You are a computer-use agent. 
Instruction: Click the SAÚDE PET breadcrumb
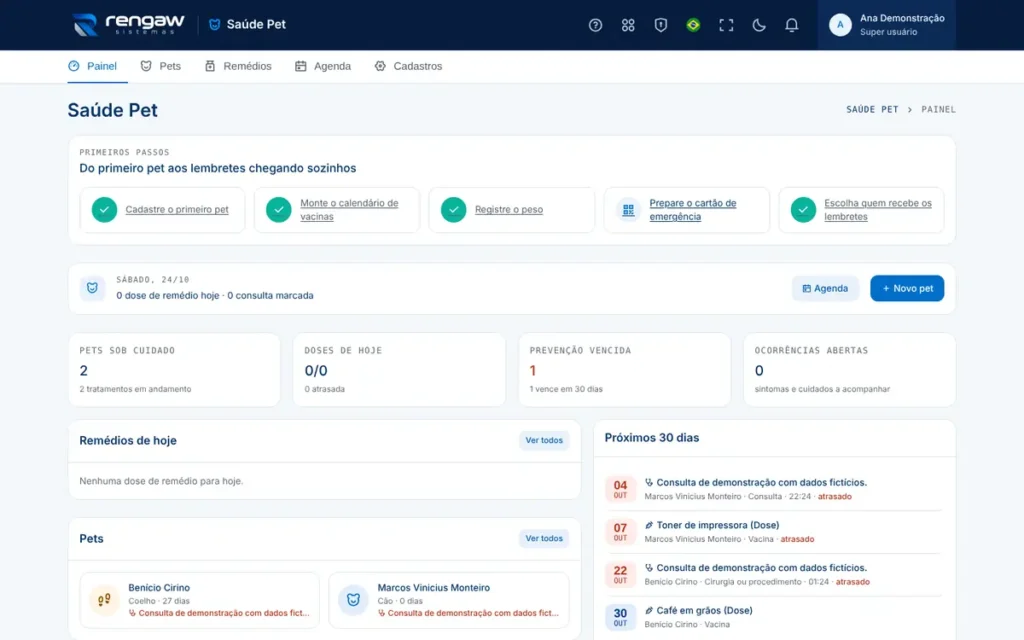(x=872, y=110)
